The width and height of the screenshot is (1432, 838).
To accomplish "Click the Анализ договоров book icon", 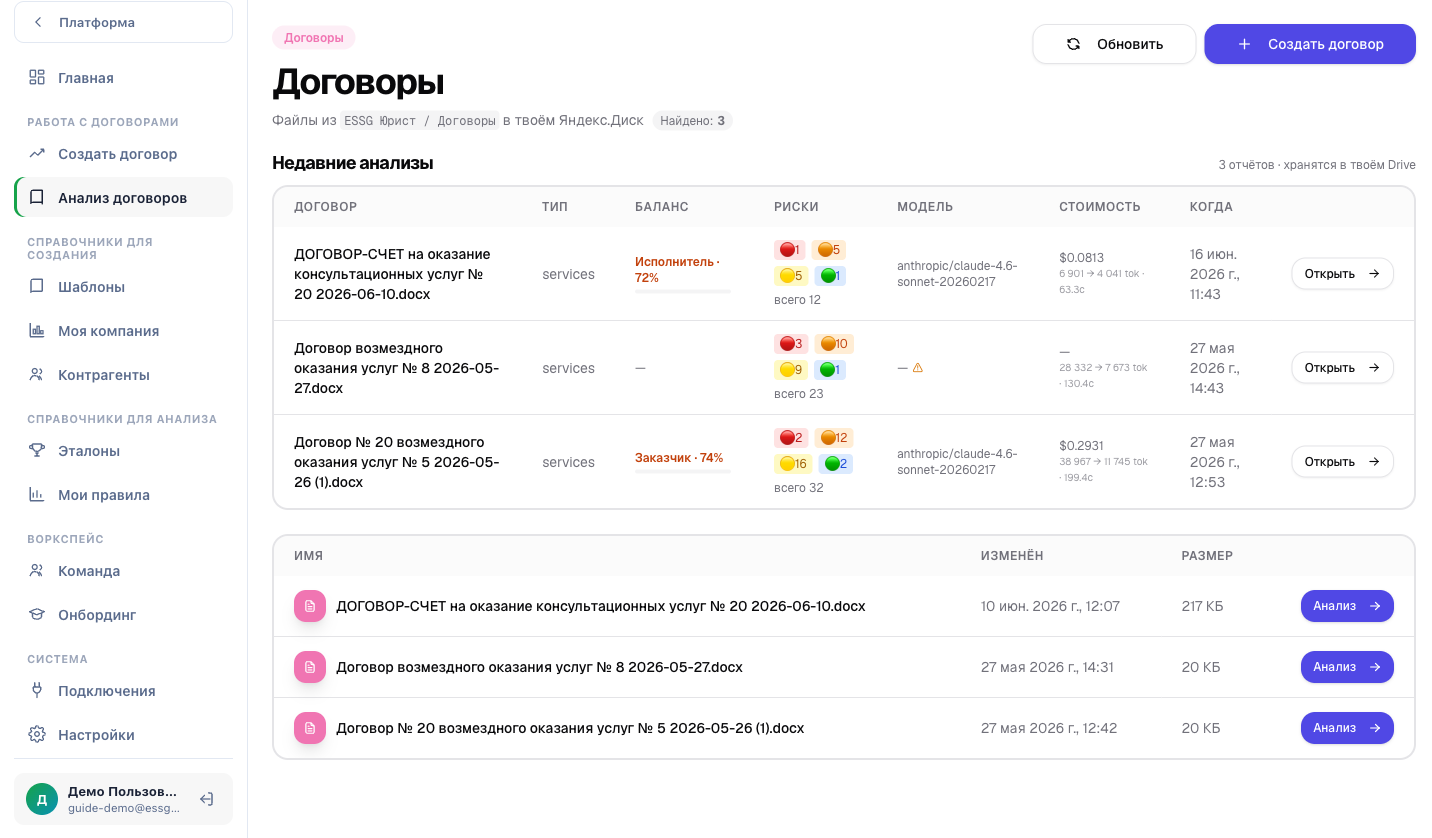I will tap(37, 198).
